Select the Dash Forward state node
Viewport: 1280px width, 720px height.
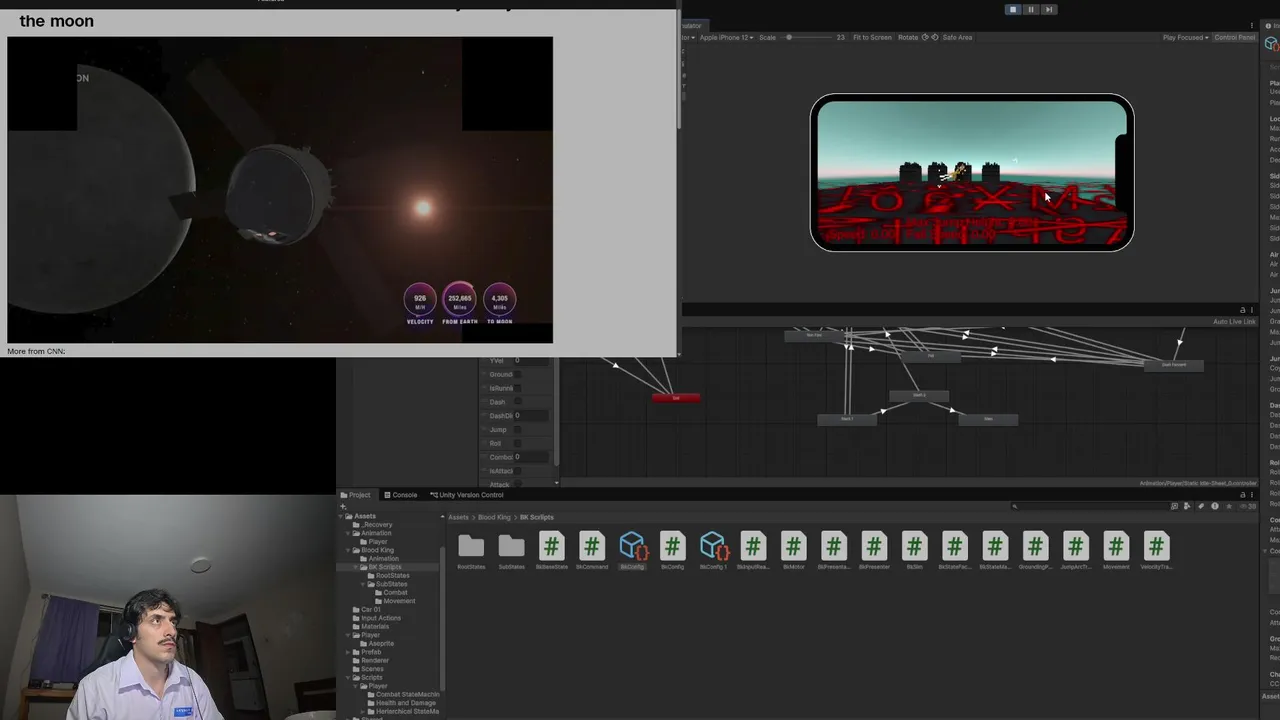click(1174, 365)
